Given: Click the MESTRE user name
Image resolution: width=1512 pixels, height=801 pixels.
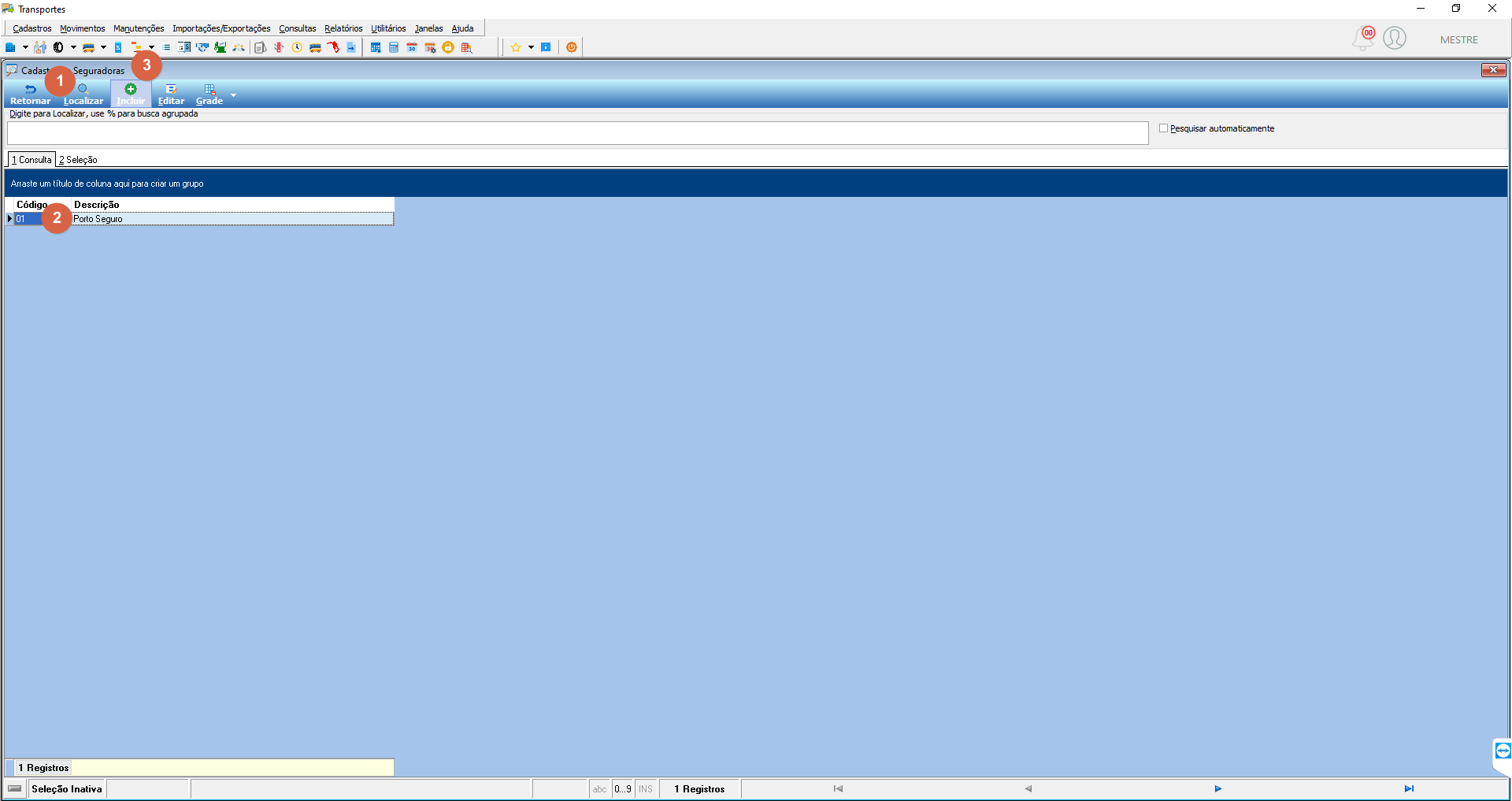Looking at the screenshot, I should click(1459, 40).
